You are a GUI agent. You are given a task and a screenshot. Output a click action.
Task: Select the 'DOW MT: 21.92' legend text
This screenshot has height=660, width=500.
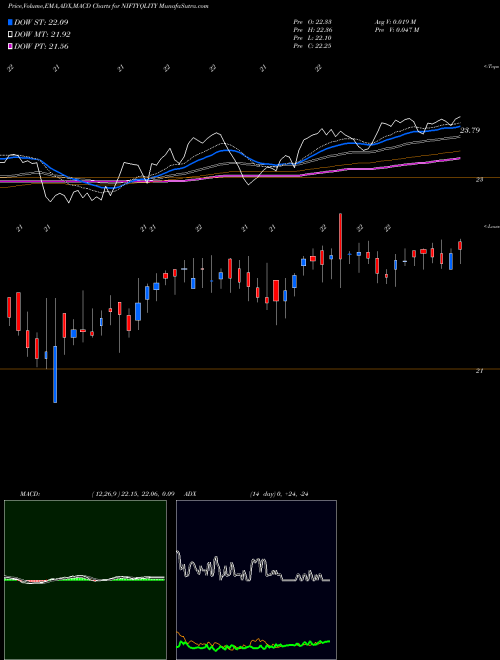click(x=43, y=35)
